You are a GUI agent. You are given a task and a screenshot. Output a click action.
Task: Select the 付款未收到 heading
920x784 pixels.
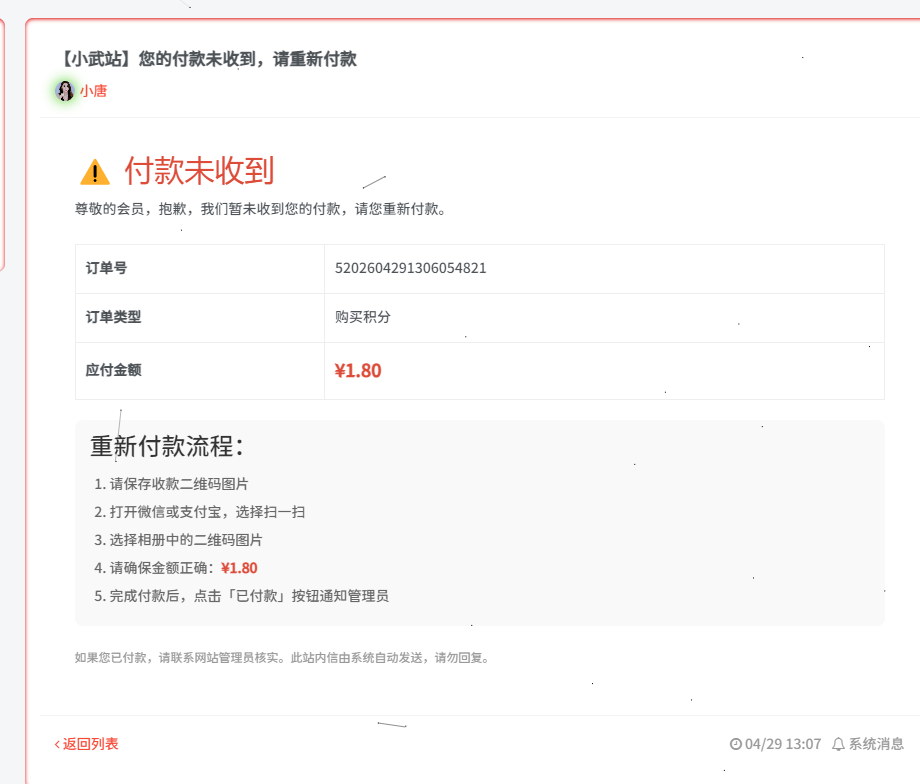tap(200, 172)
